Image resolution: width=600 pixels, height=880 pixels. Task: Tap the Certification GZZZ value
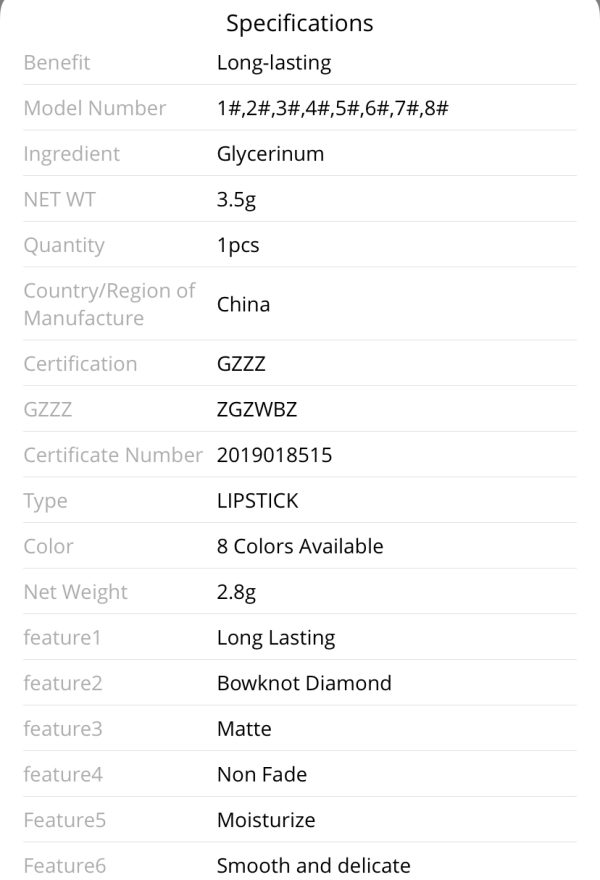pyautogui.click(x=241, y=364)
